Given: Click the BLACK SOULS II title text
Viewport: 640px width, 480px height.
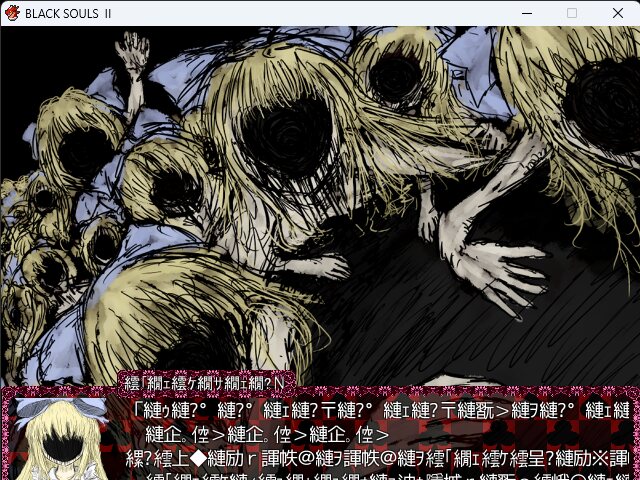Looking at the screenshot, I should [x=68, y=13].
